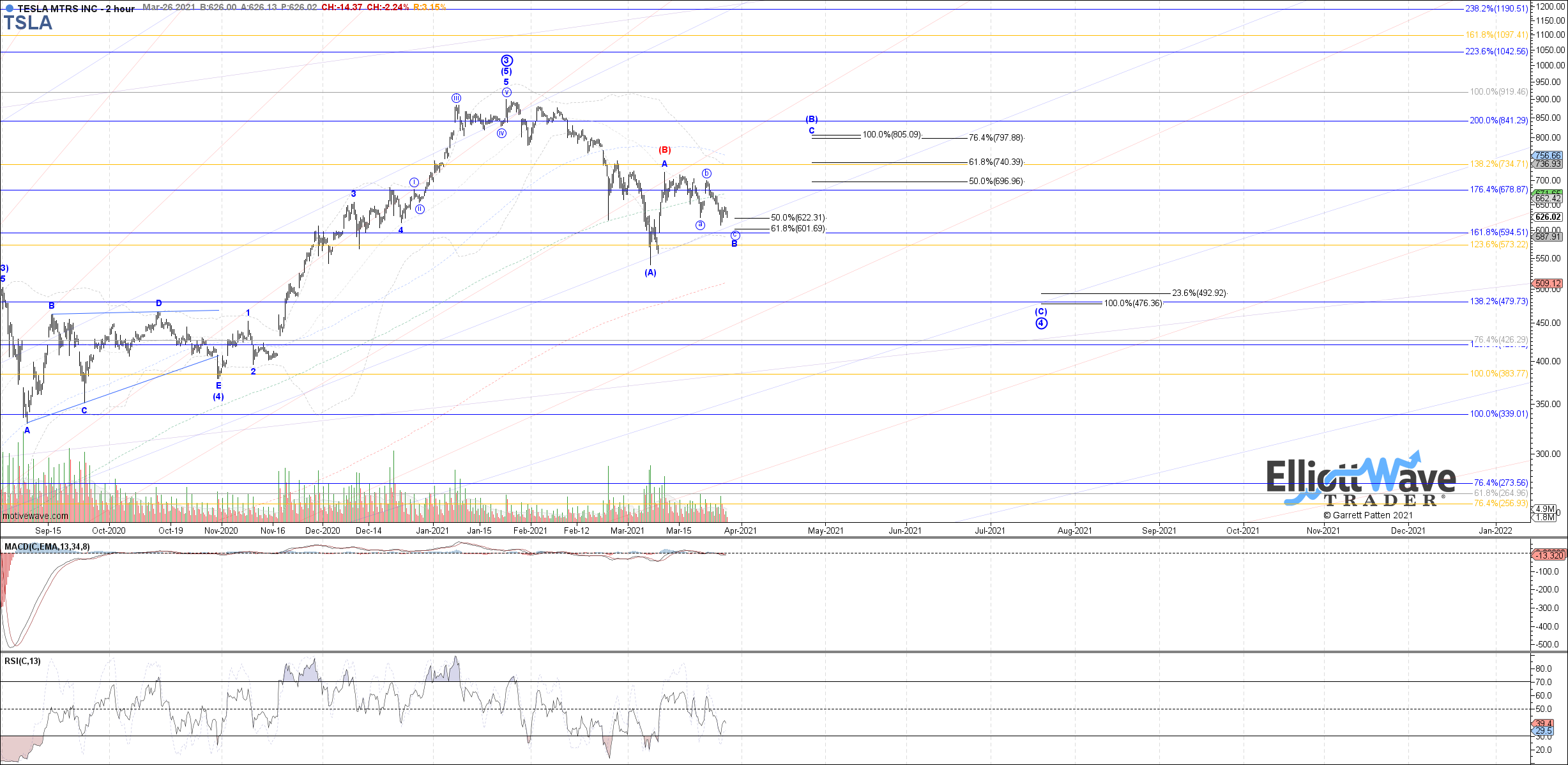
Task: Select the 23.6%(492.92) target label
Action: [x=1199, y=293]
